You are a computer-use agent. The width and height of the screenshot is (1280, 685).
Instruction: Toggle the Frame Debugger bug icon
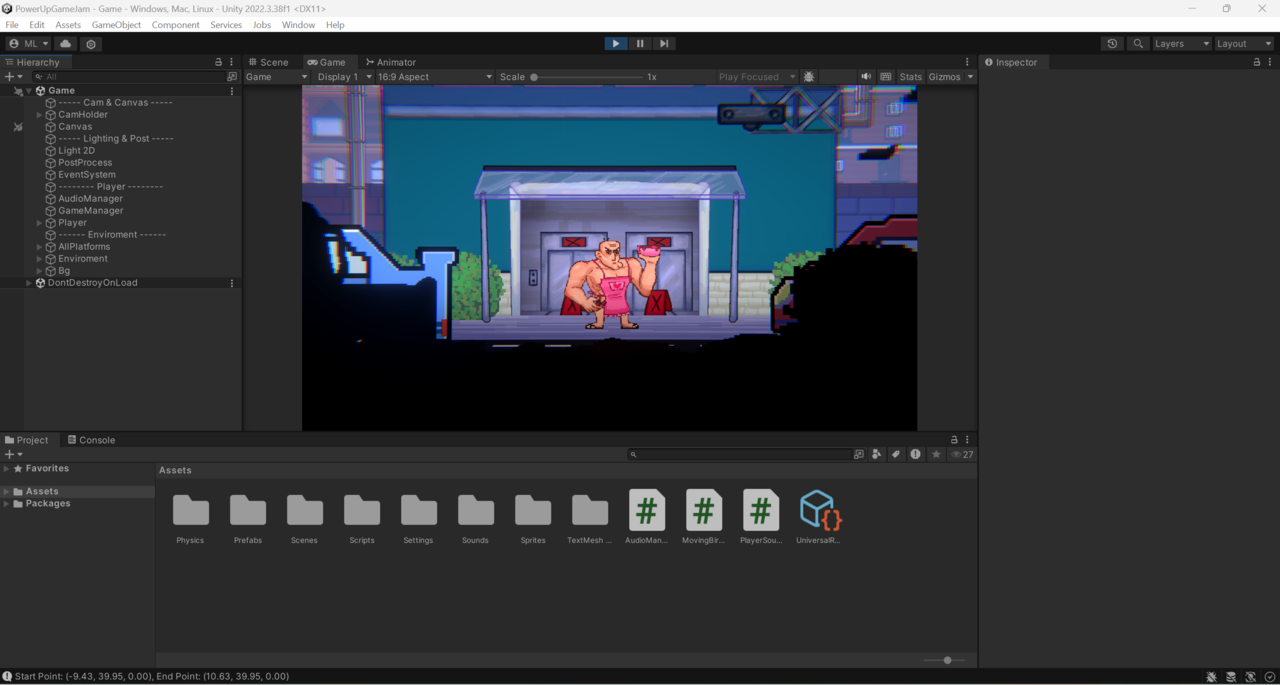click(809, 77)
